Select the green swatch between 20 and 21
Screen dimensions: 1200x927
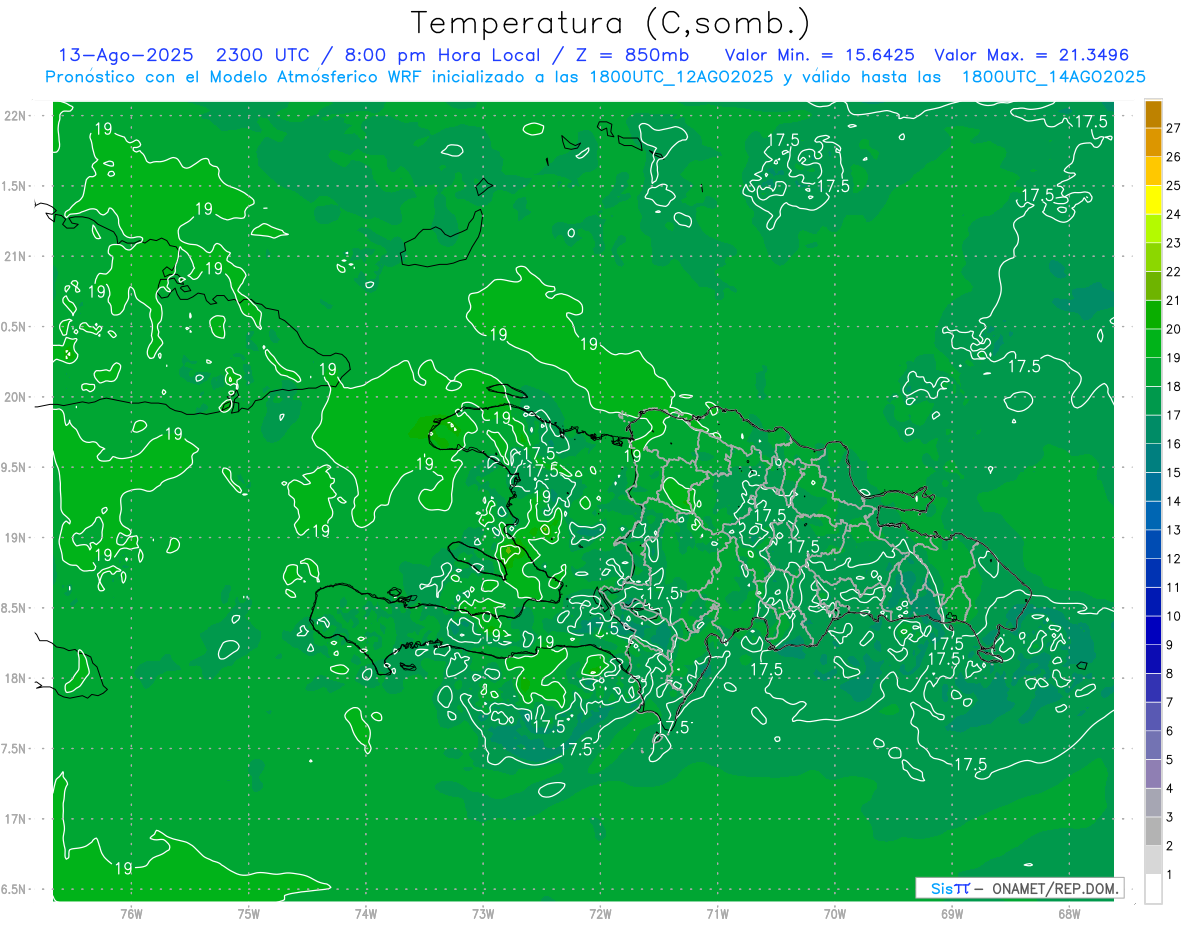[1153, 314]
